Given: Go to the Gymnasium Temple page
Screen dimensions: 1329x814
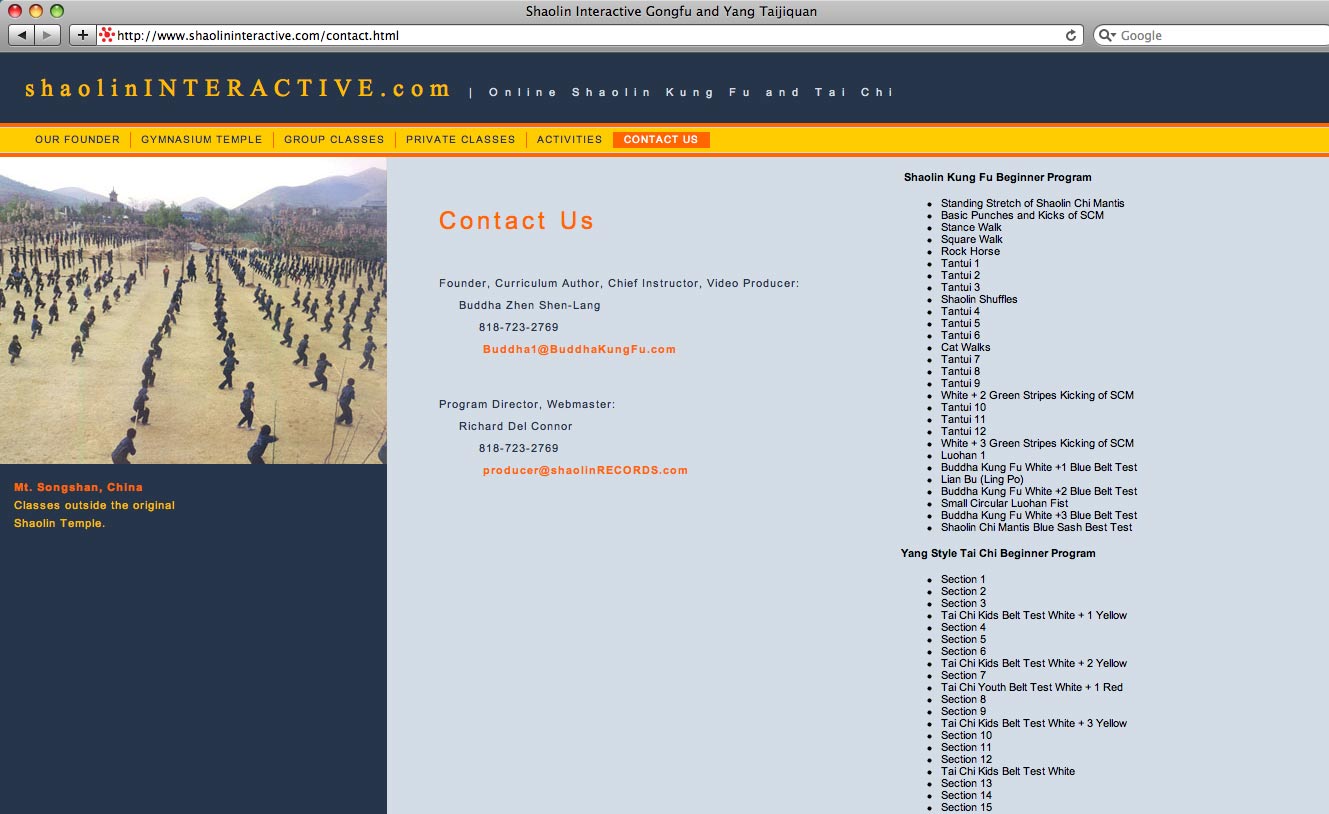Looking at the screenshot, I should click(x=201, y=140).
